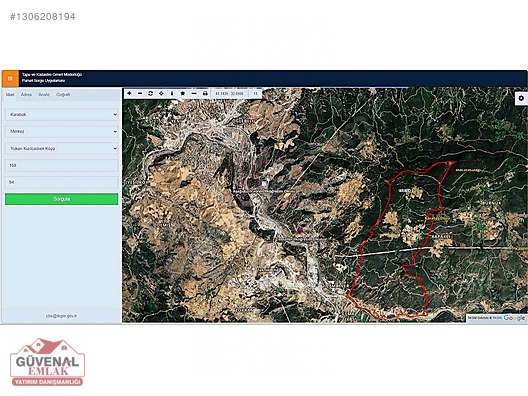Click the info tool icon
The image size is (528, 396).
point(172,93)
